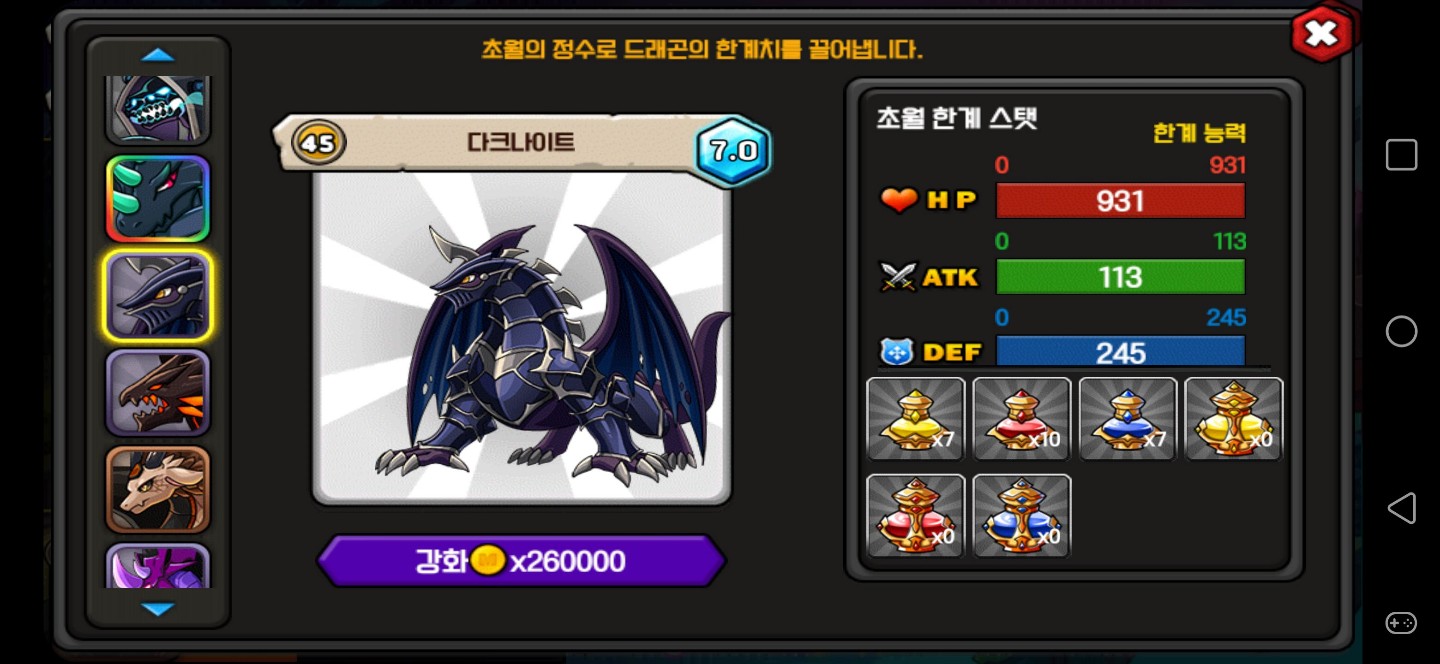Image resolution: width=1440 pixels, height=664 pixels.
Task: Select the large yellow potion x0
Action: point(1234,419)
